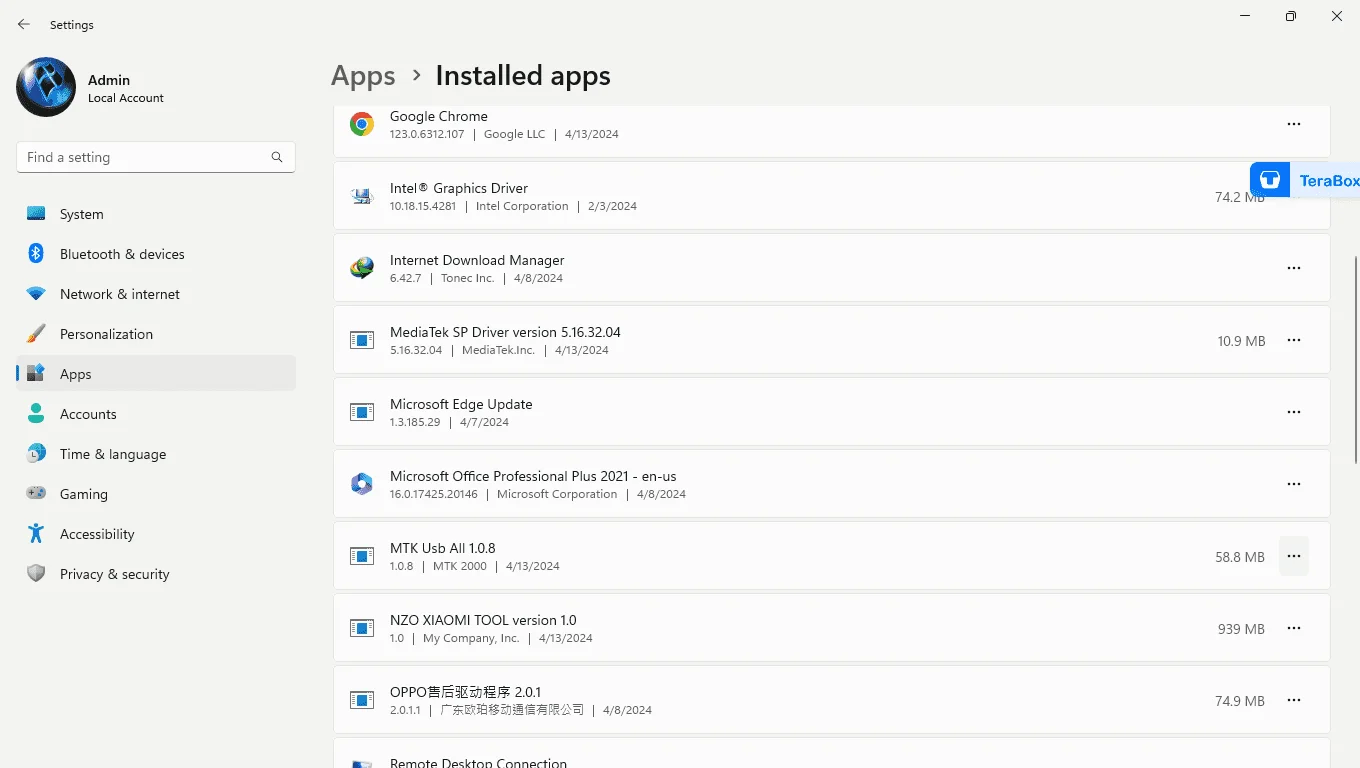Open Bluetooth & devices settings
This screenshot has height=768, width=1360.
click(x=156, y=254)
